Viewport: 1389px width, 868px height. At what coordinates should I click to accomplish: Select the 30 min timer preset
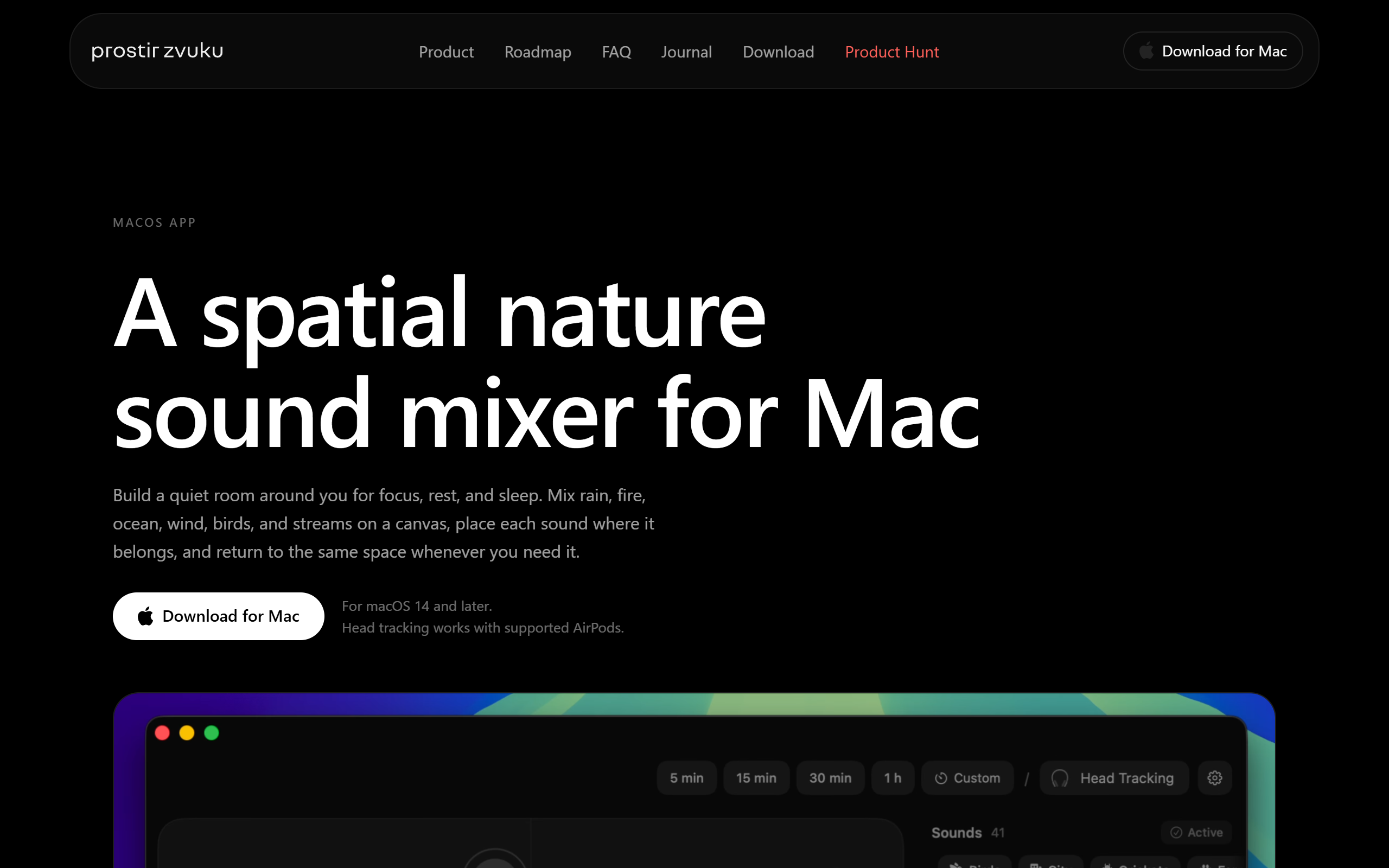[x=830, y=778]
